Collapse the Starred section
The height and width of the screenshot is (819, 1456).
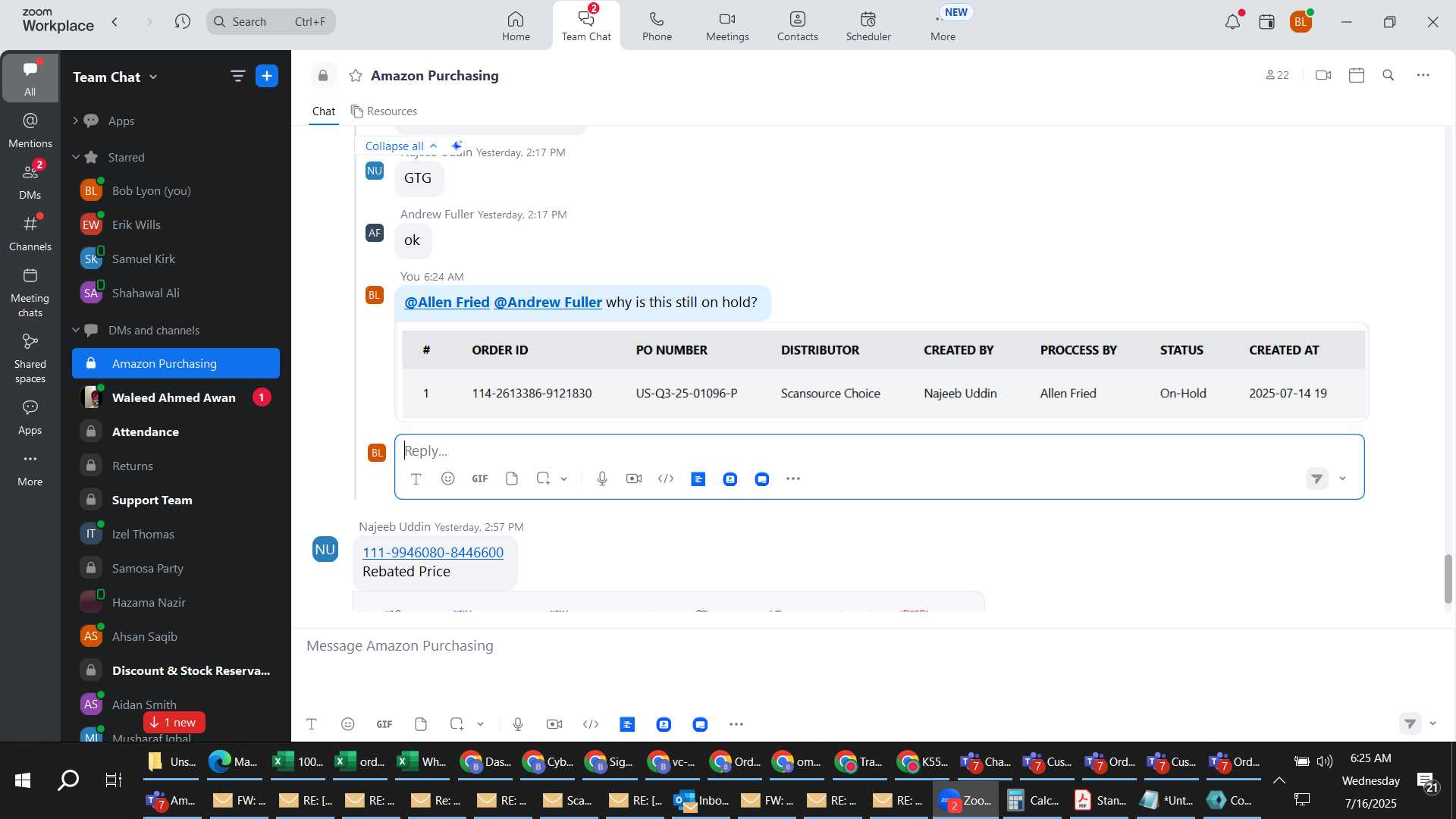pos(75,157)
